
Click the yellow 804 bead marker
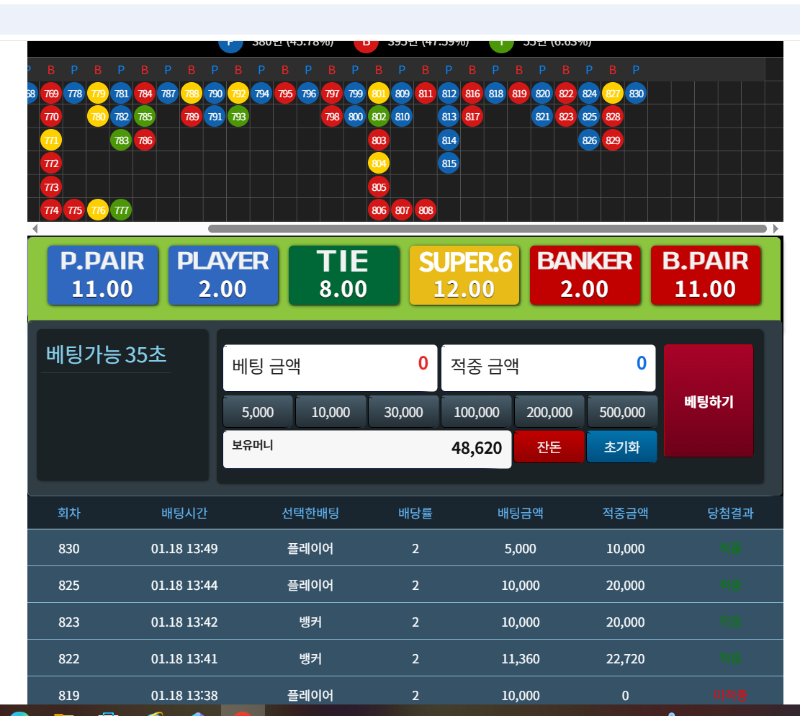coord(378,163)
